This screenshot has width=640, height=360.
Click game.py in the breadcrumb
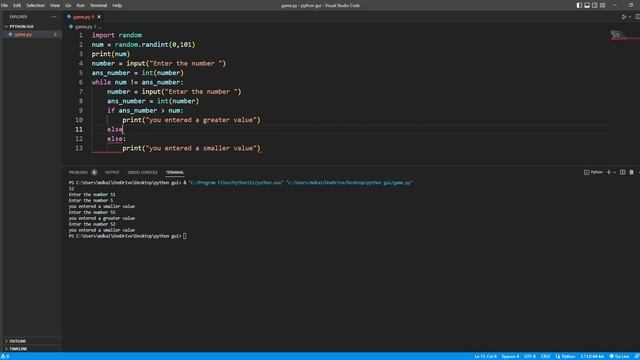83,27
